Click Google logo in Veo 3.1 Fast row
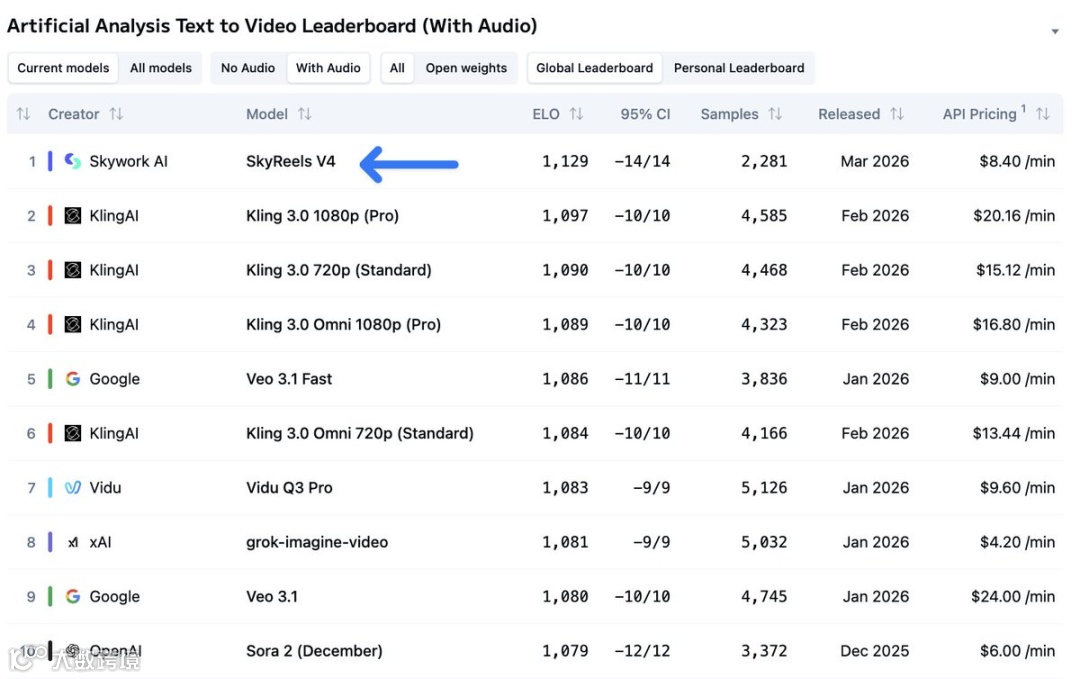Screen dimensions: 1080x679 click(72, 379)
